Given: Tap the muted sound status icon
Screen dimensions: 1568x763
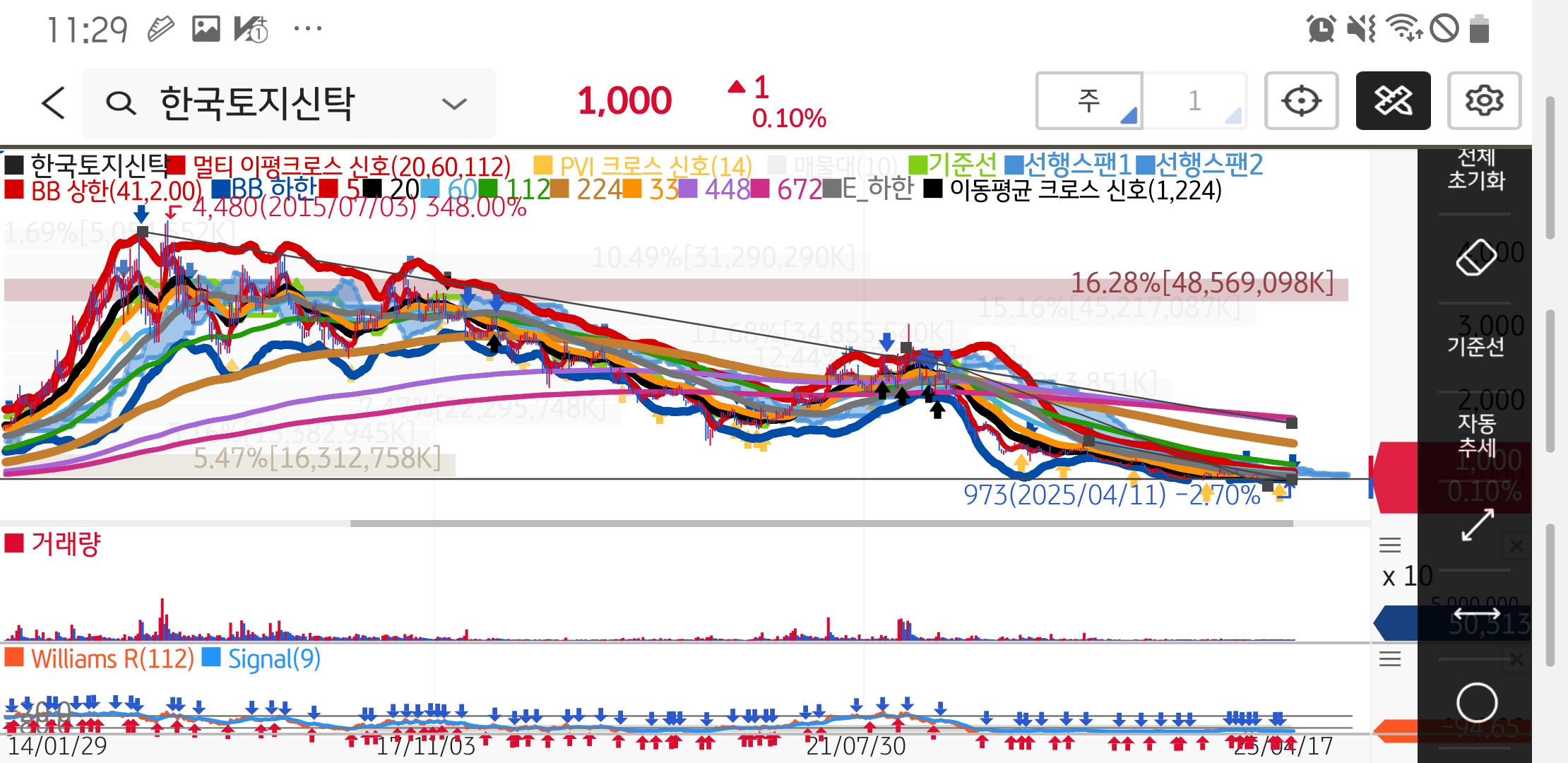Looking at the screenshot, I should pyautogui.click(x=1361, y=29).
